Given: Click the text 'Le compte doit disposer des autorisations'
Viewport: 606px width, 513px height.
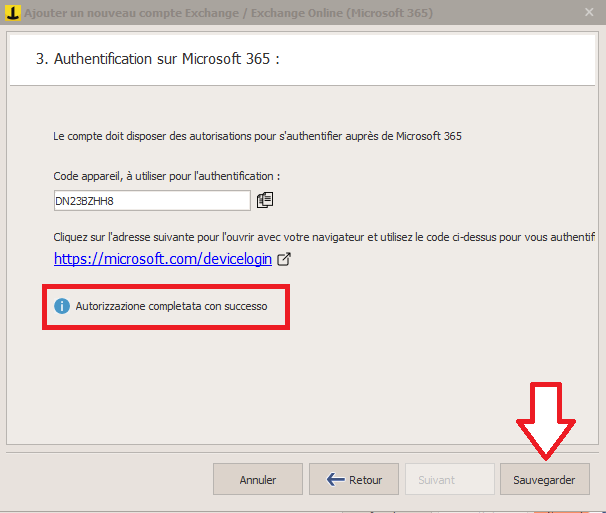Looking at the screenshot, I should tap(164, 136).
